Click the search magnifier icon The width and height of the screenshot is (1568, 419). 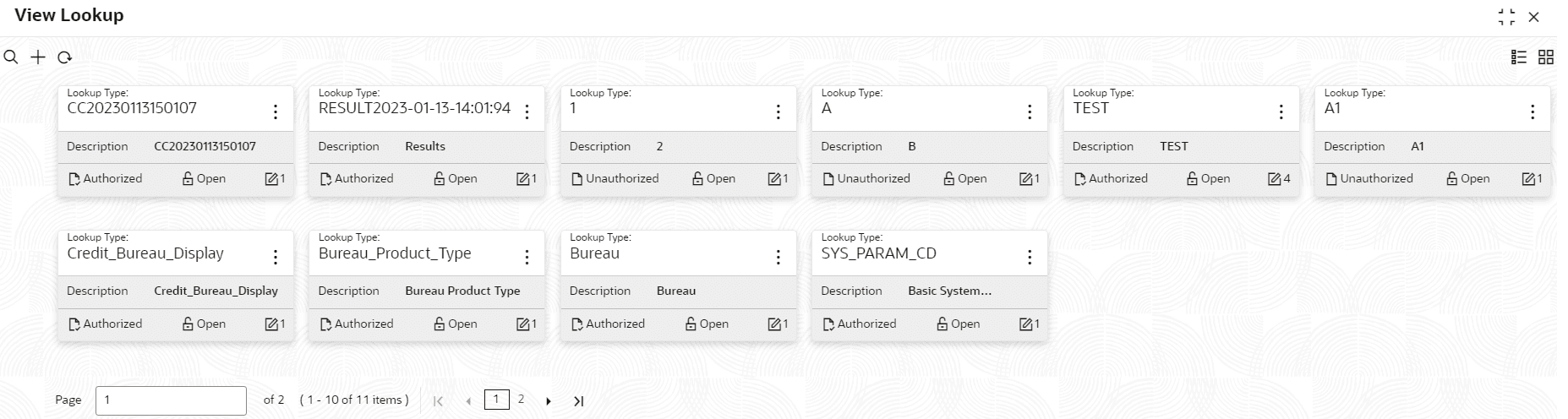point(11,57)
